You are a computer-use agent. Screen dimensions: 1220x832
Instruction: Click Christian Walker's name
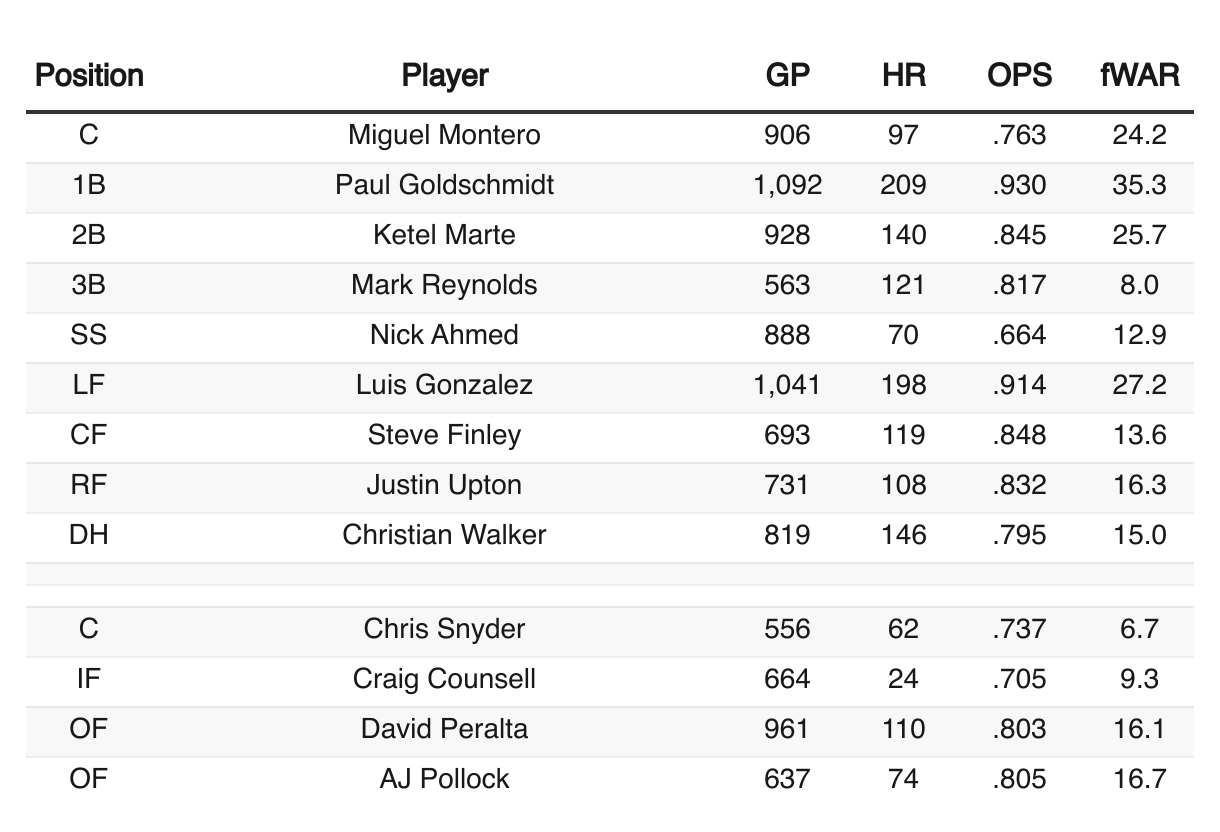point(444,535)
